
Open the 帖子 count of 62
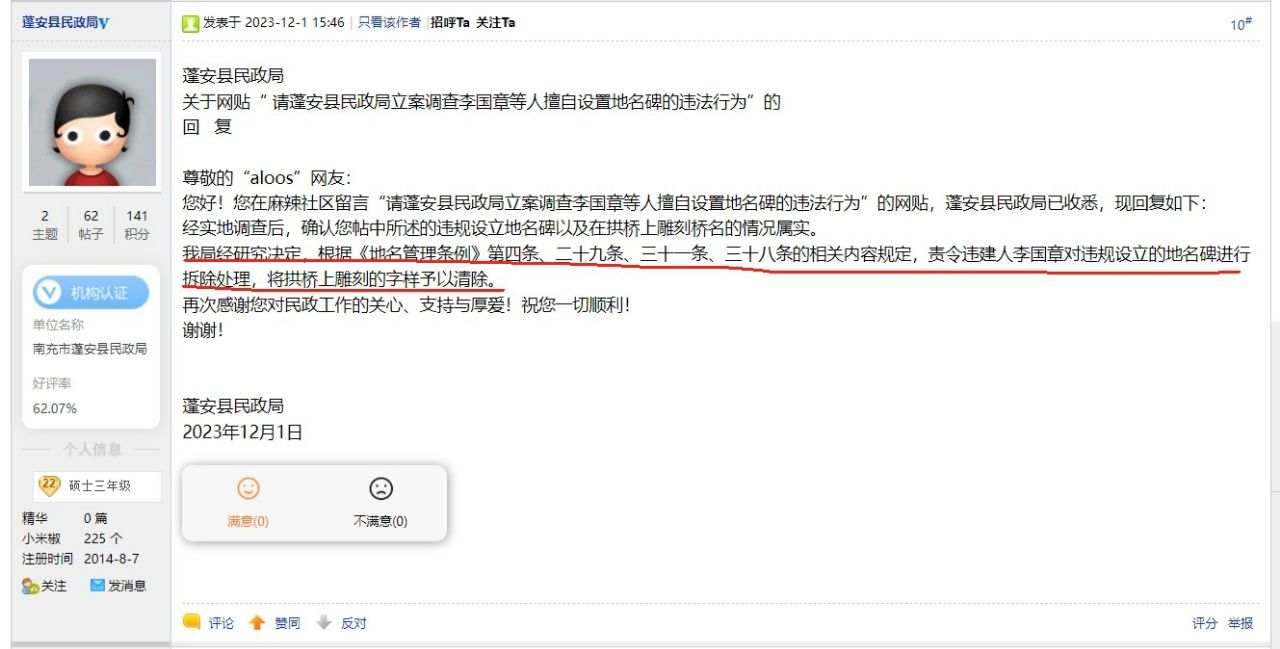pyautogui.click(x=91, y=225)
